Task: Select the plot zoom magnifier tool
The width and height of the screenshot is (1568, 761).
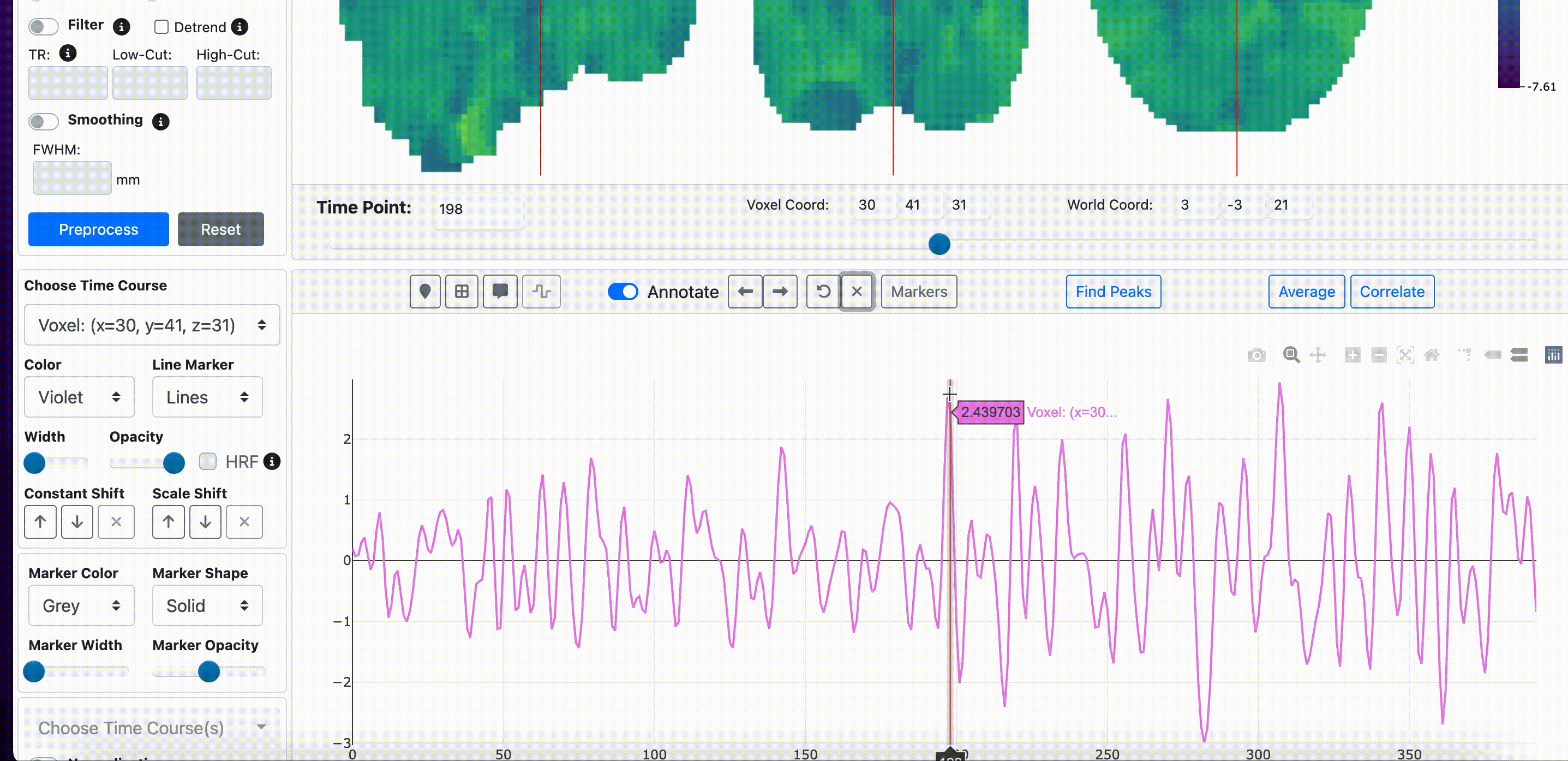Action: click(1291, 355)
